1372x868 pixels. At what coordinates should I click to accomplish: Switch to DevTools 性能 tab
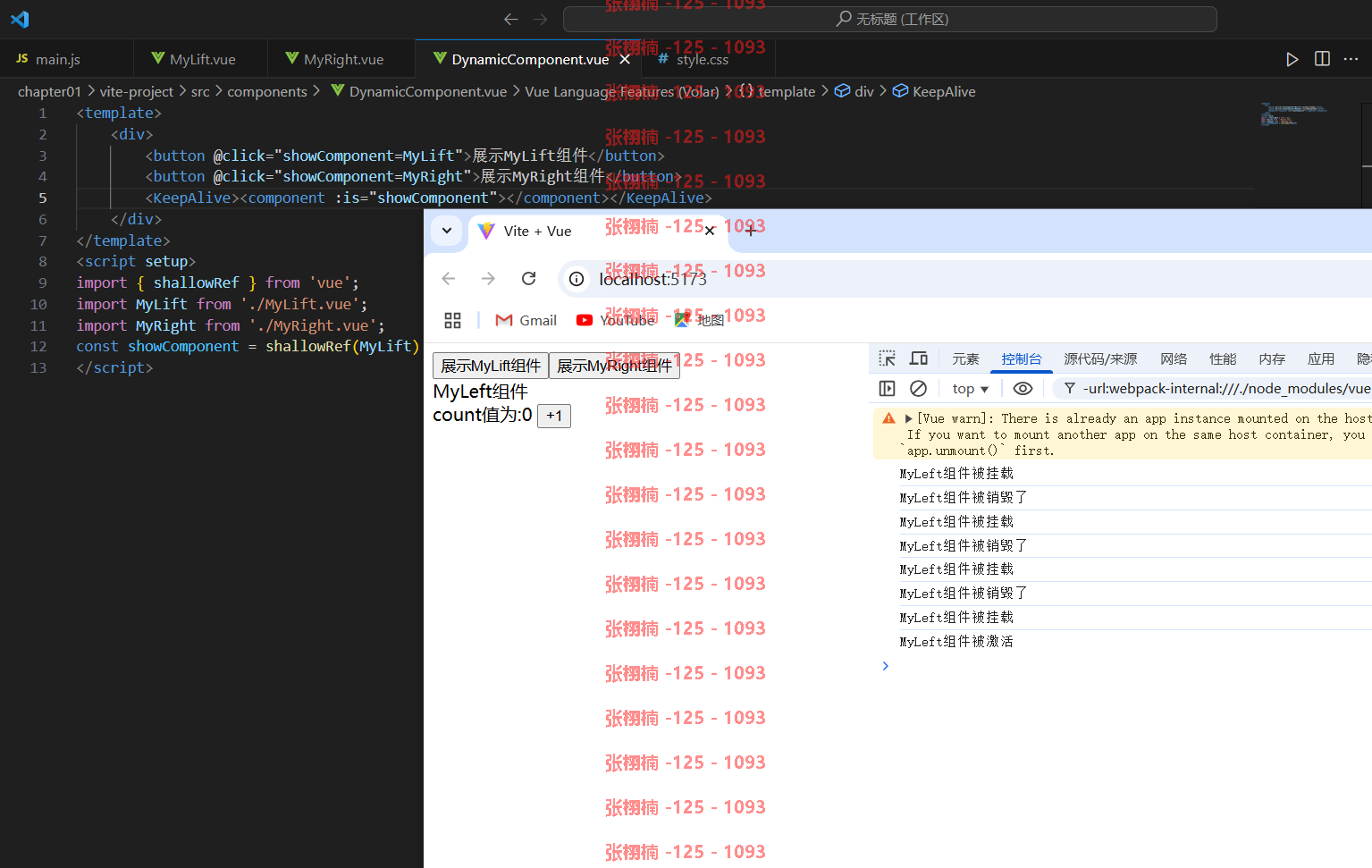[1223, 358]
